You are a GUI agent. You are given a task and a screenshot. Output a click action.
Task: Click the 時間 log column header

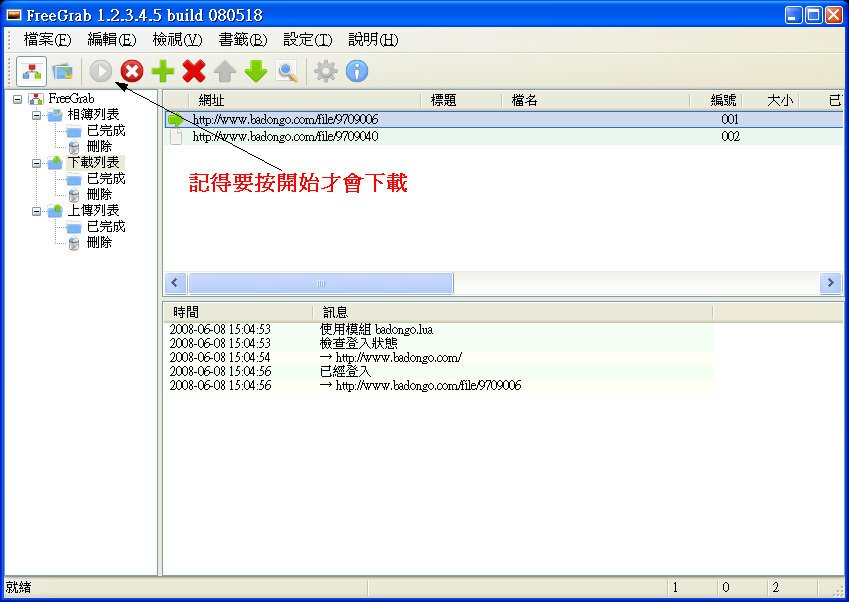[x=238, y=312]
